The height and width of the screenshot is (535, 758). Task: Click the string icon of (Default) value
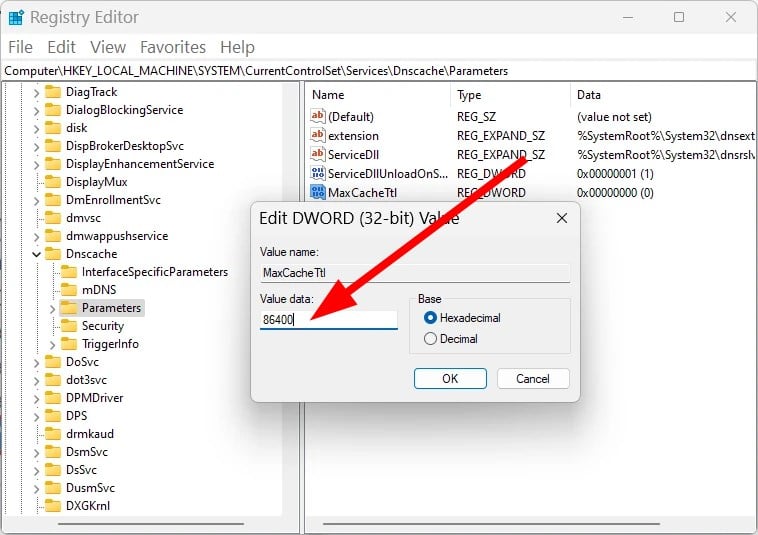(x=318, y=116)
